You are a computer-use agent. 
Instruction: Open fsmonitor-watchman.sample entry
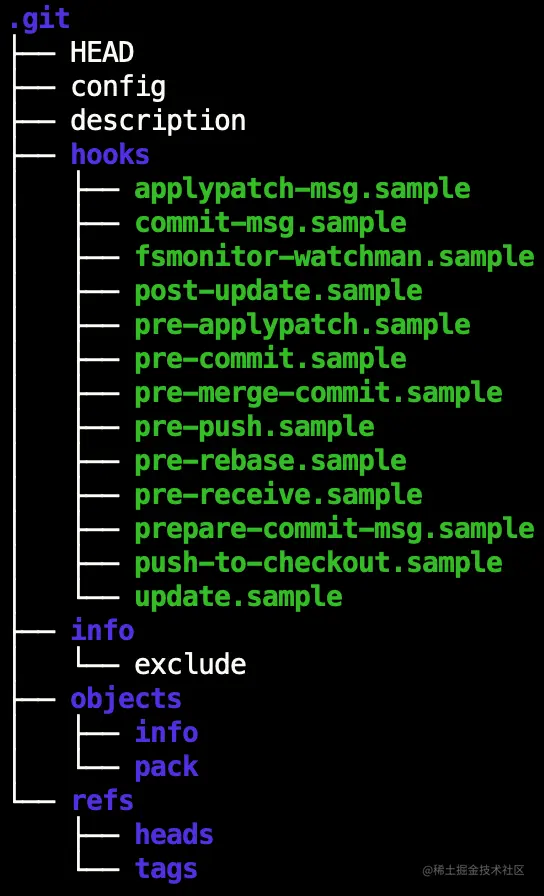click(x=334, y=257)
